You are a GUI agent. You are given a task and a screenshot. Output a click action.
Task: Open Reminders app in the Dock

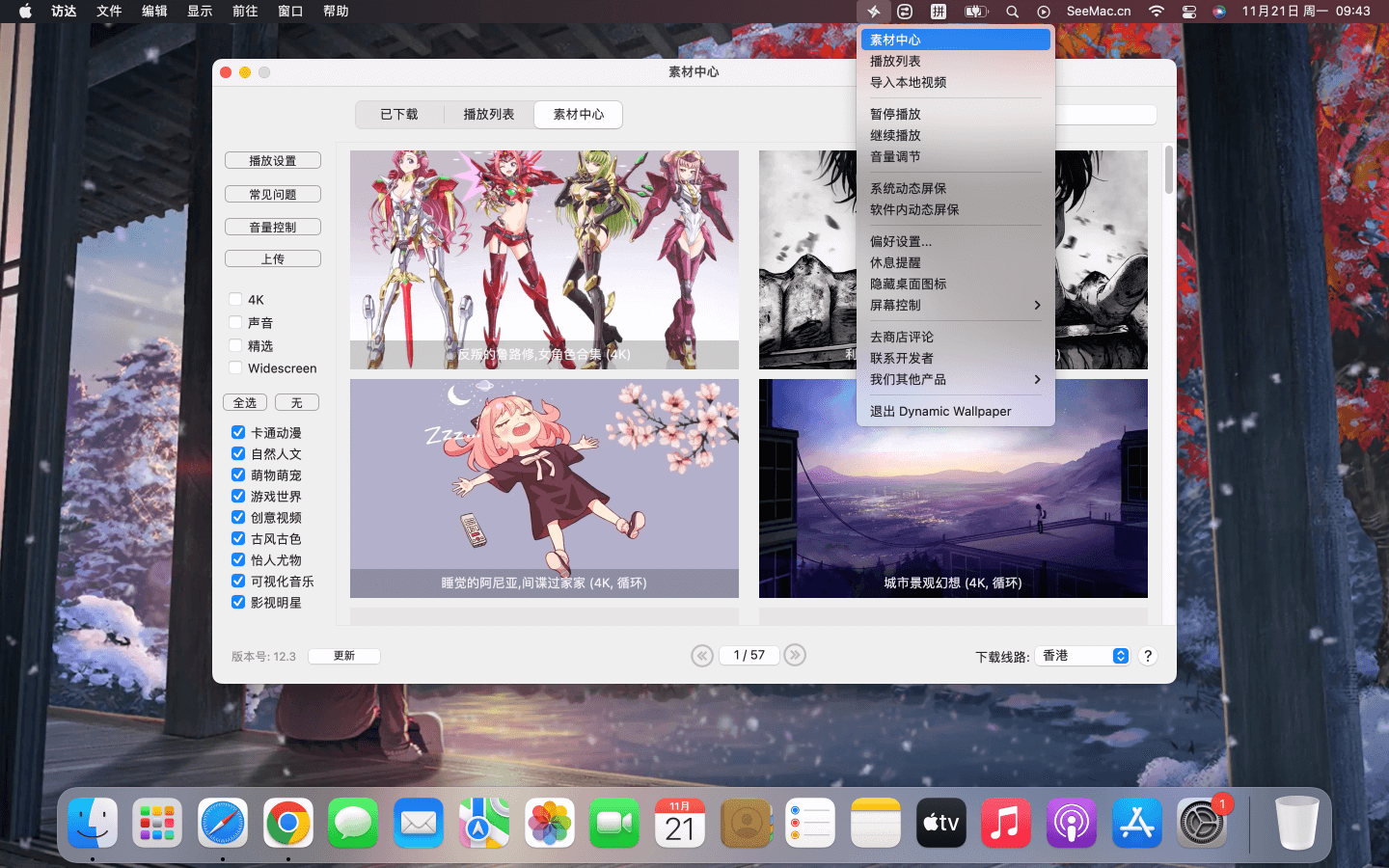[810, 823]
